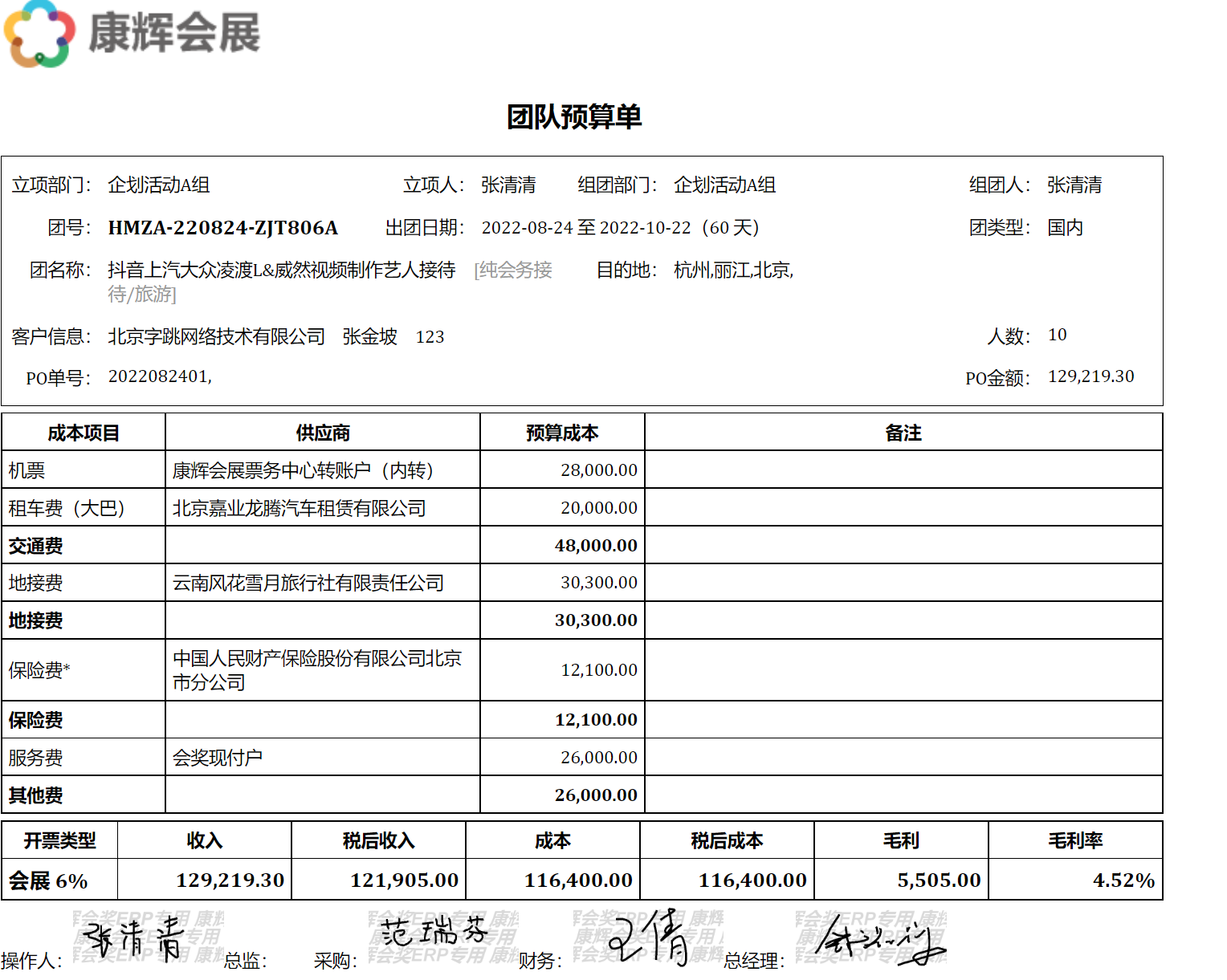
Task: Select supplier 康辉会展票务中心转账户（内转）
Action: coord(303,470)
